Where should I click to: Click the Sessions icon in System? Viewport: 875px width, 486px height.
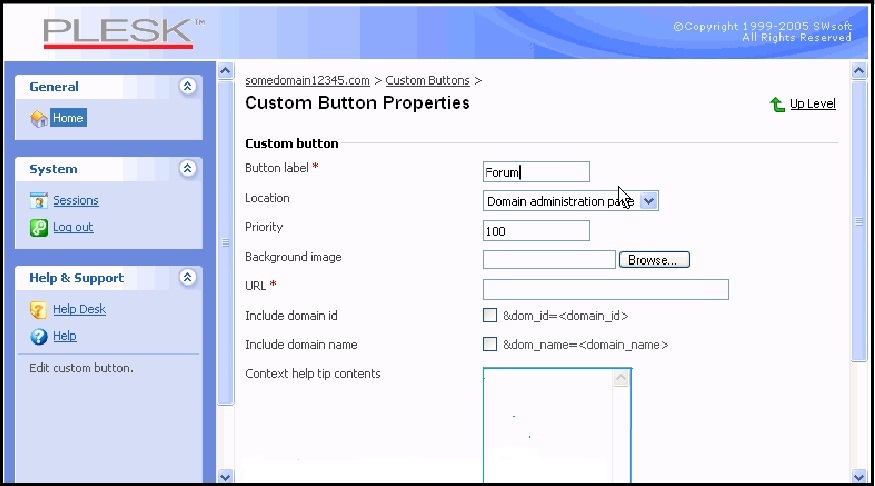39,201
